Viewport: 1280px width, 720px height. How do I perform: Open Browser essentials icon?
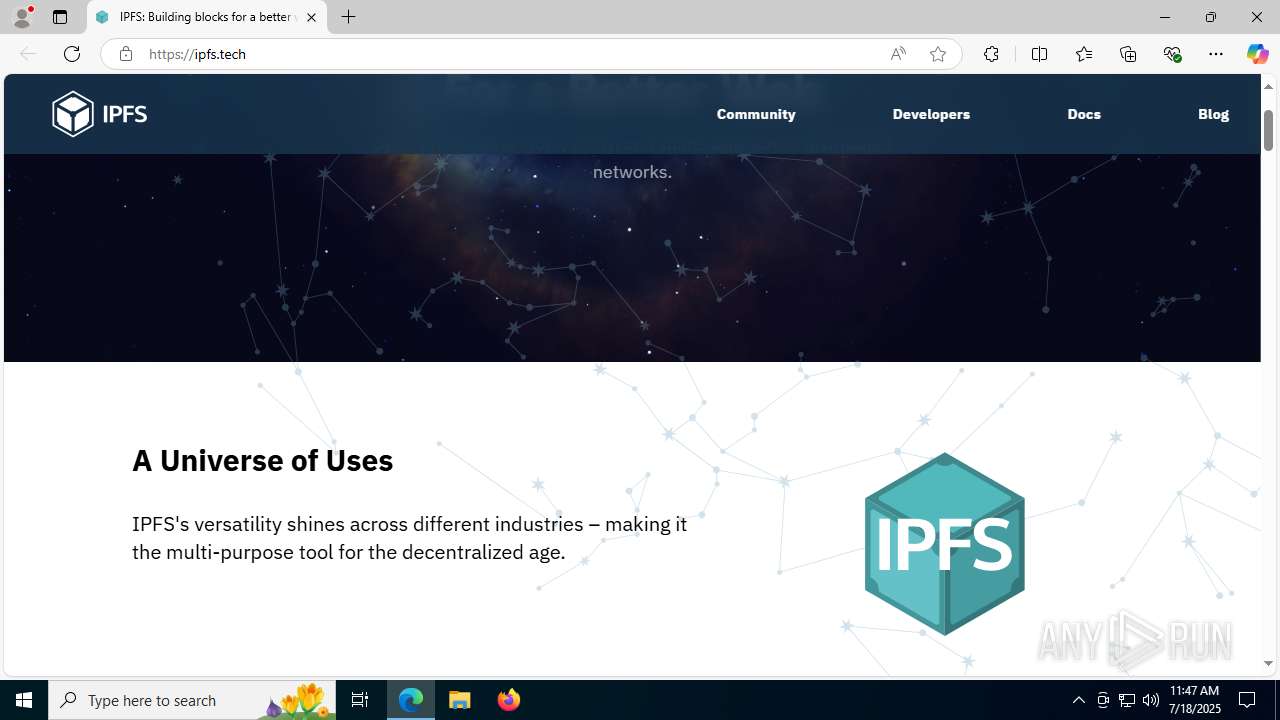tap(1172, 54)
